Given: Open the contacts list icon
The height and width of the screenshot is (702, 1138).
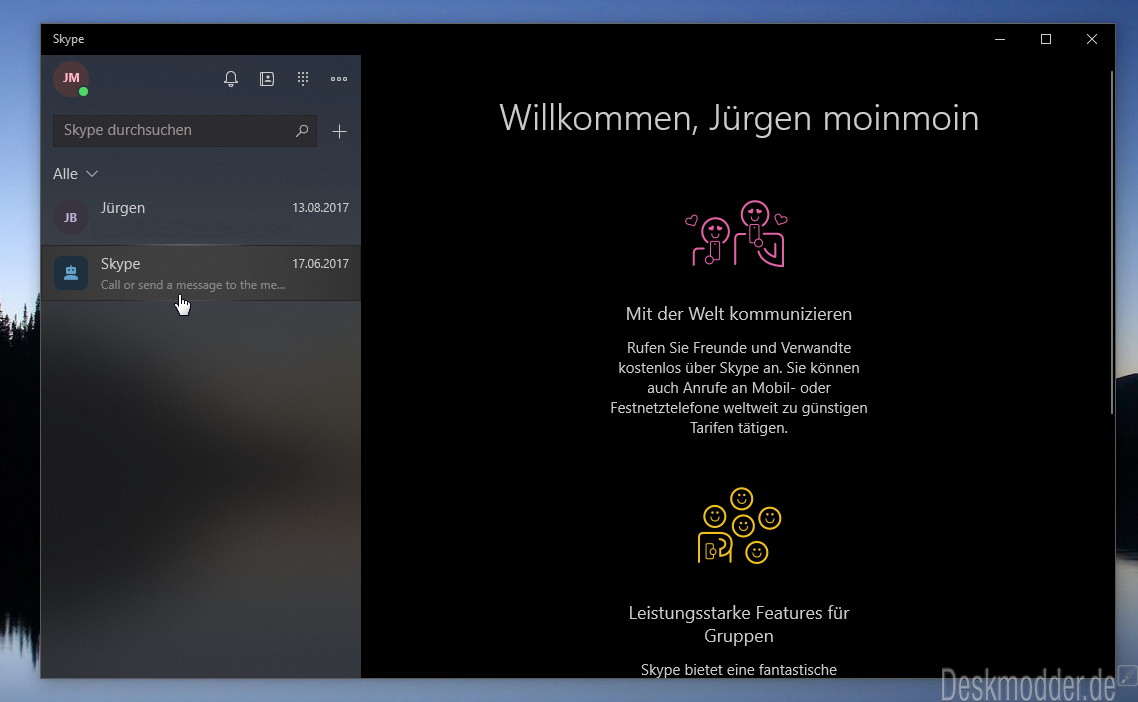Looking at the screenshot, I should coord(267,78).
